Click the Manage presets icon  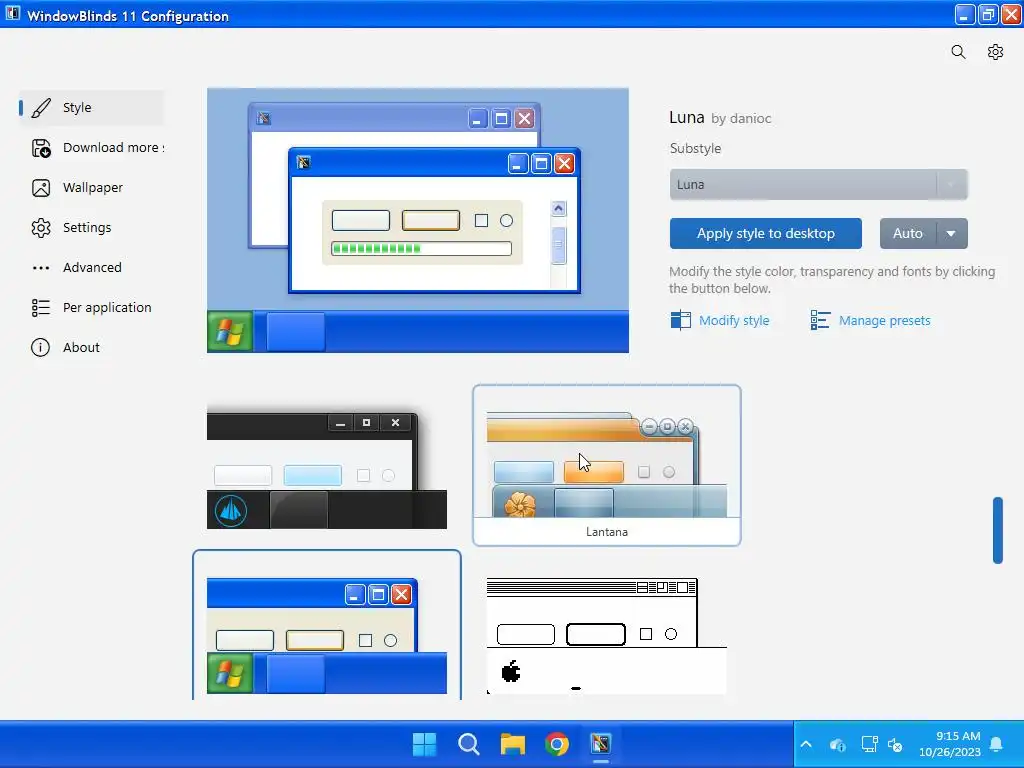click(x=820, y=320)
